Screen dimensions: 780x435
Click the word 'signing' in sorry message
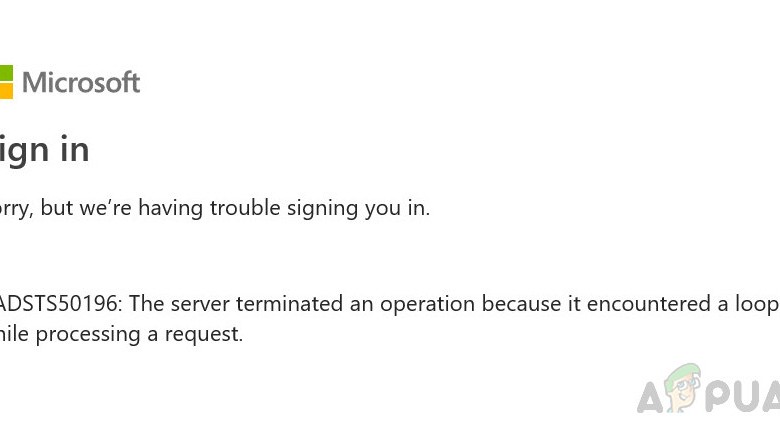pos(332,208)
